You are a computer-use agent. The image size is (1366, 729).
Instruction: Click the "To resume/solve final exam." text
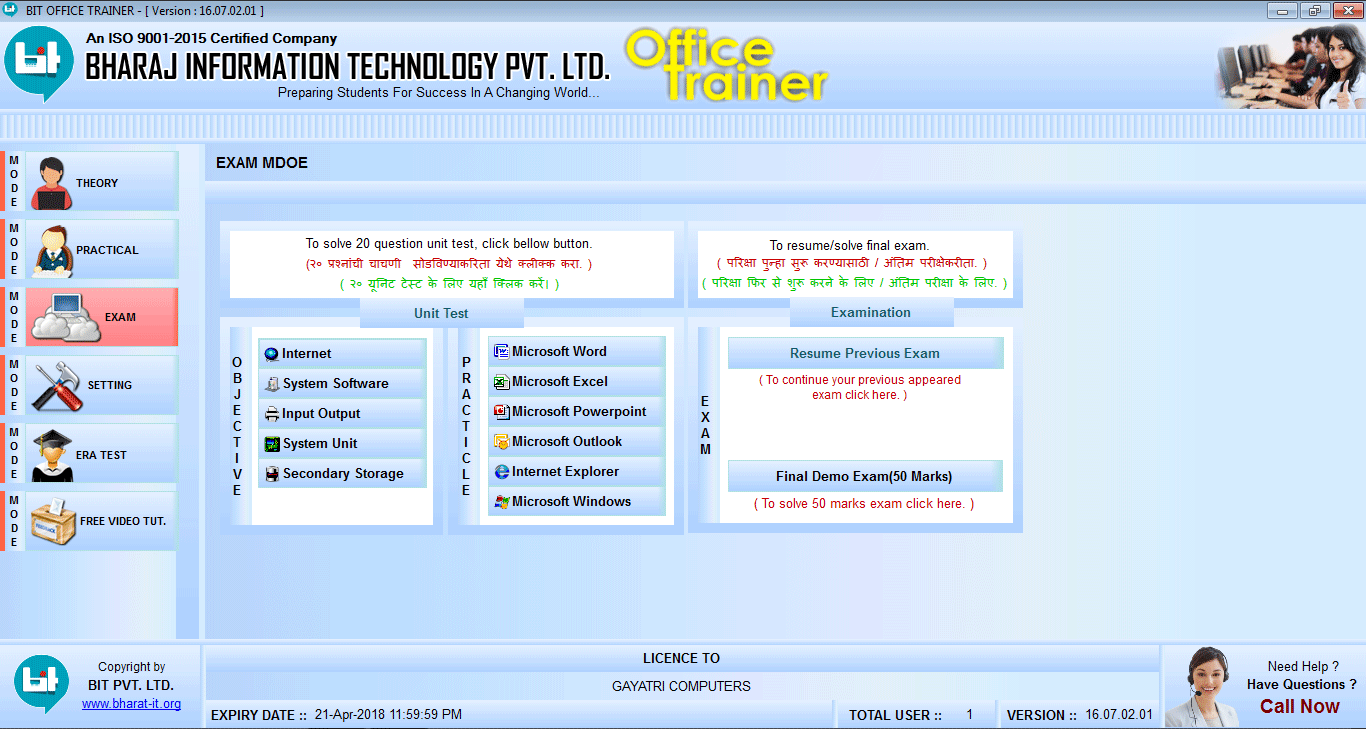click(849, 245)
